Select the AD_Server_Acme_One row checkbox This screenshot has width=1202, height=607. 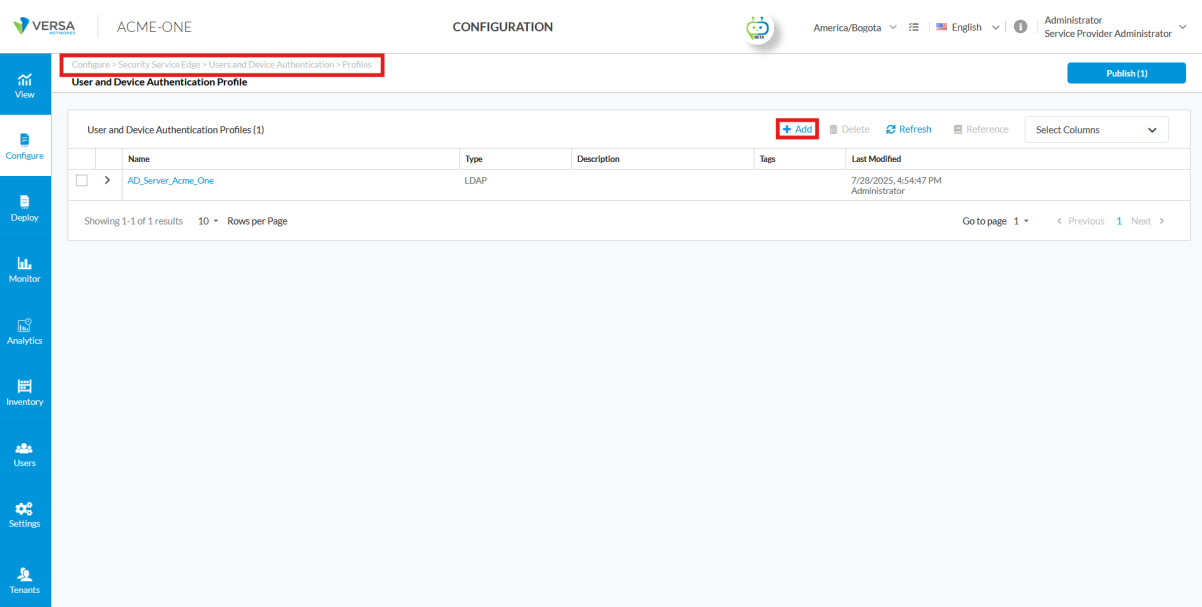82,180
